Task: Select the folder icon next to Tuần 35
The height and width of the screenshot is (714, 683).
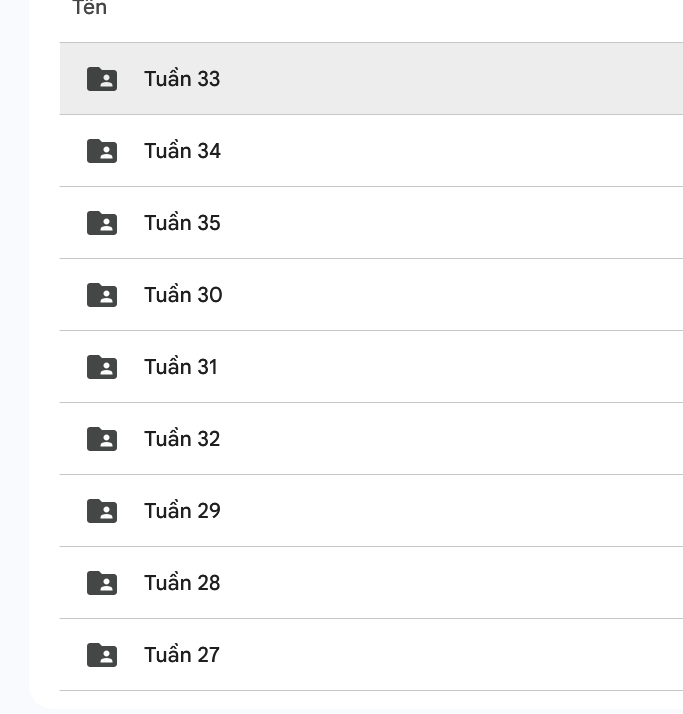Action: pyautogui.click(x=102, y=223)
